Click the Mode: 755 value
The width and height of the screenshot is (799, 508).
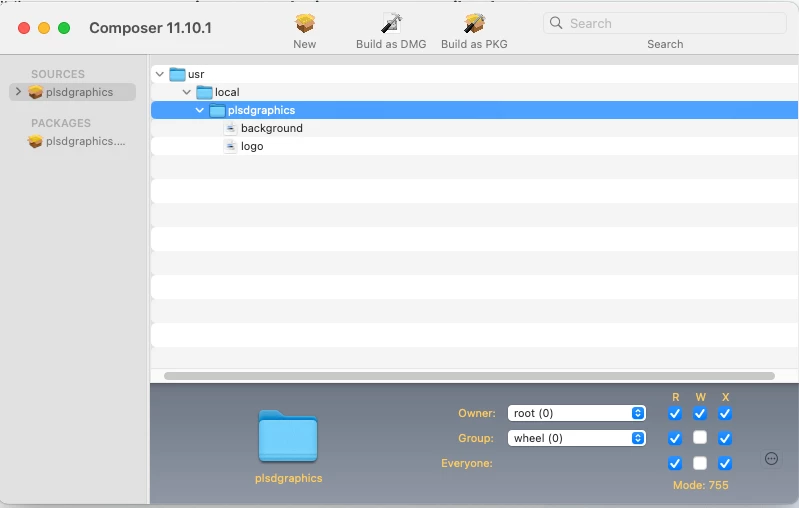click(701, 485)
